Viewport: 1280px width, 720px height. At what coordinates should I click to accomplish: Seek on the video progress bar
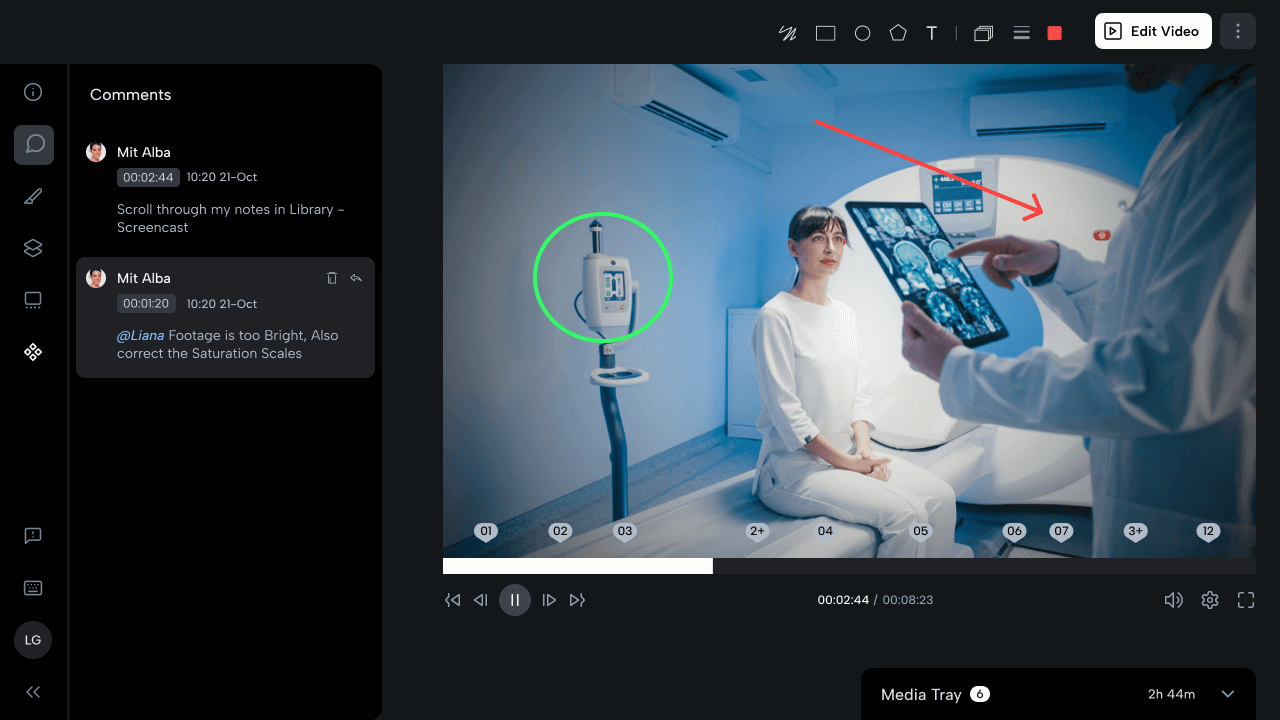[x=849, y=566]
